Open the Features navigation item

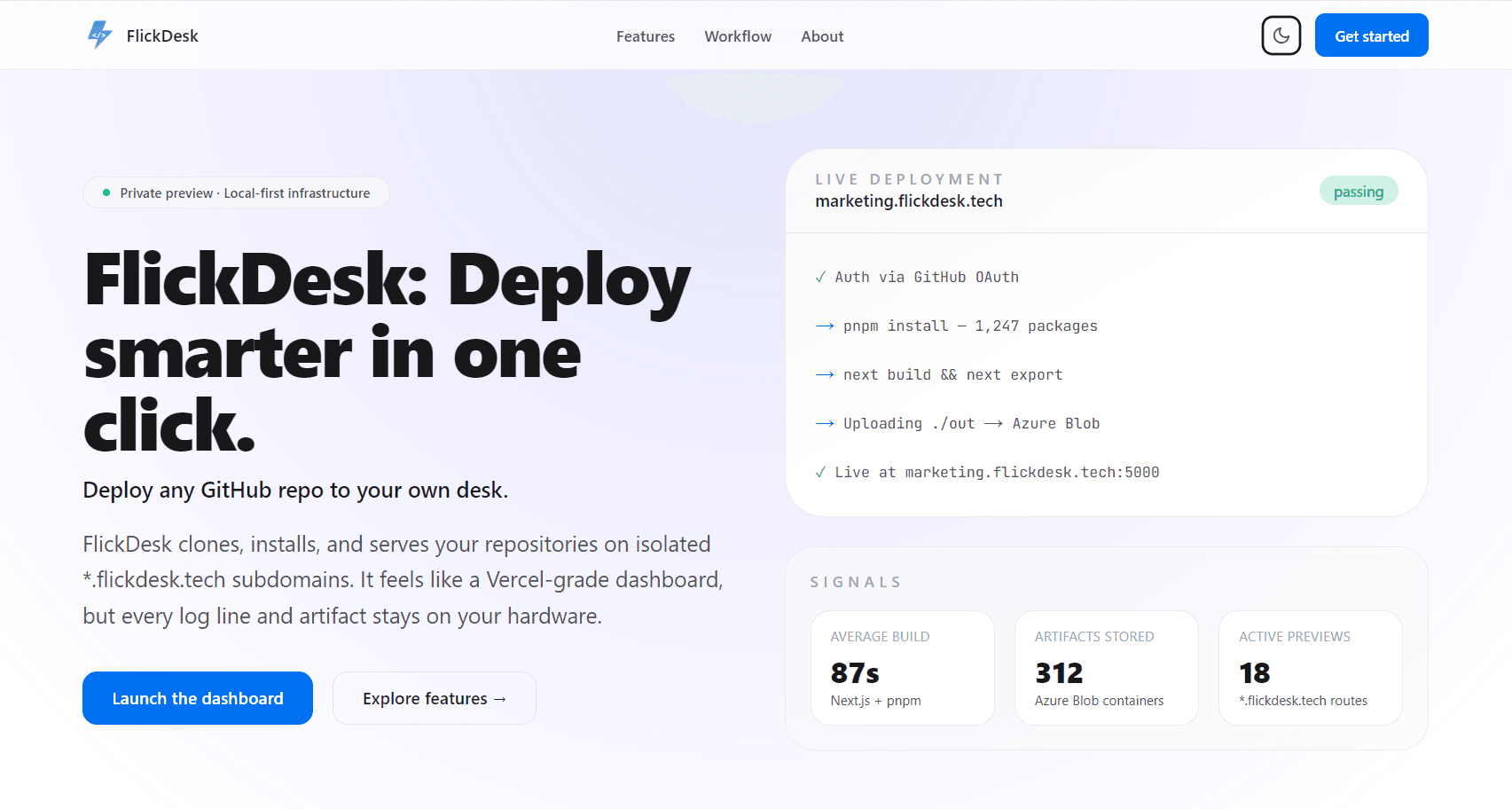pyautogui.click(x=645, y=36)
